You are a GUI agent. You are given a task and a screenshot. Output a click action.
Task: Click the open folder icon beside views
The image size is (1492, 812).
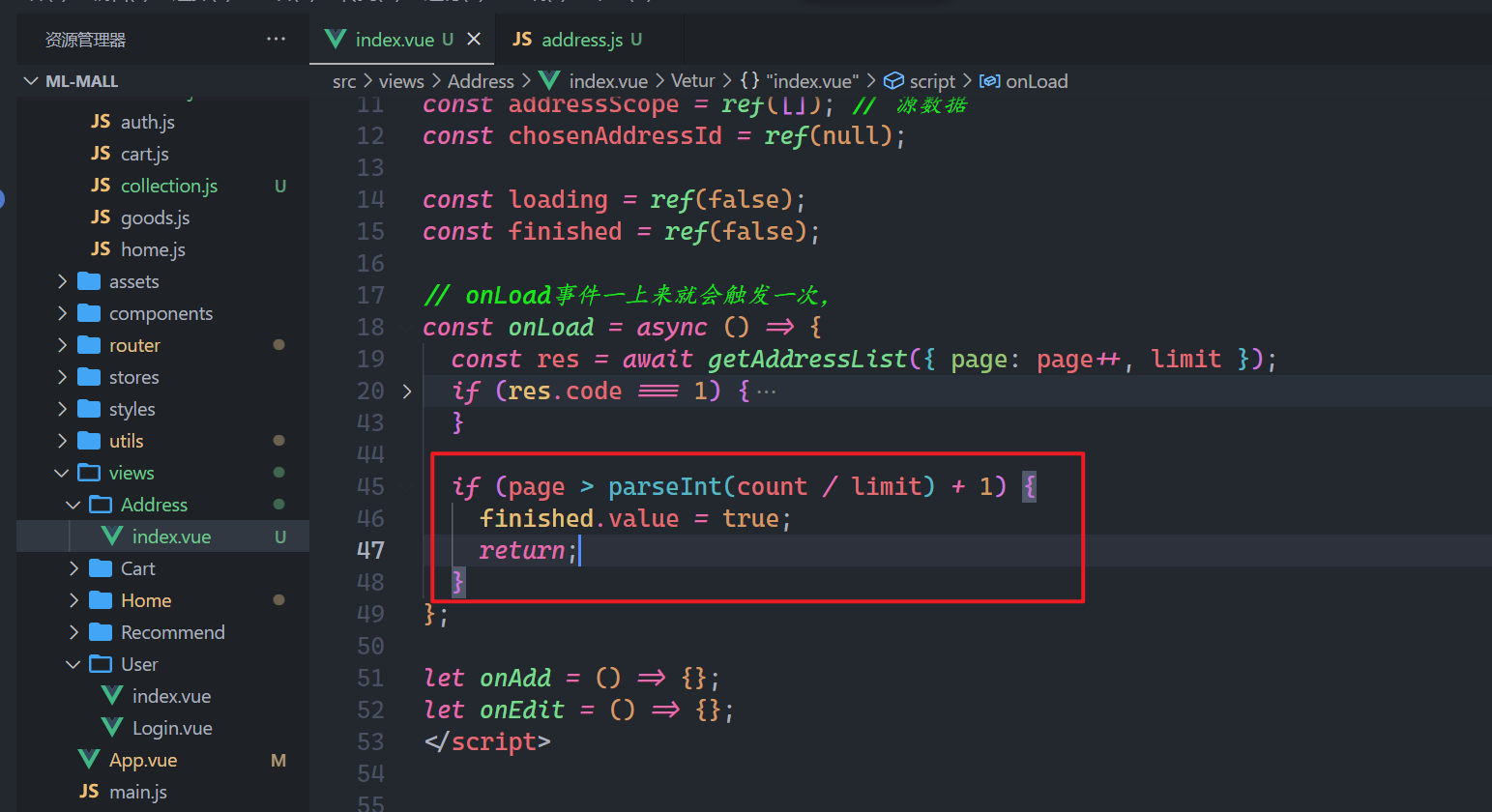pos(89,473)
